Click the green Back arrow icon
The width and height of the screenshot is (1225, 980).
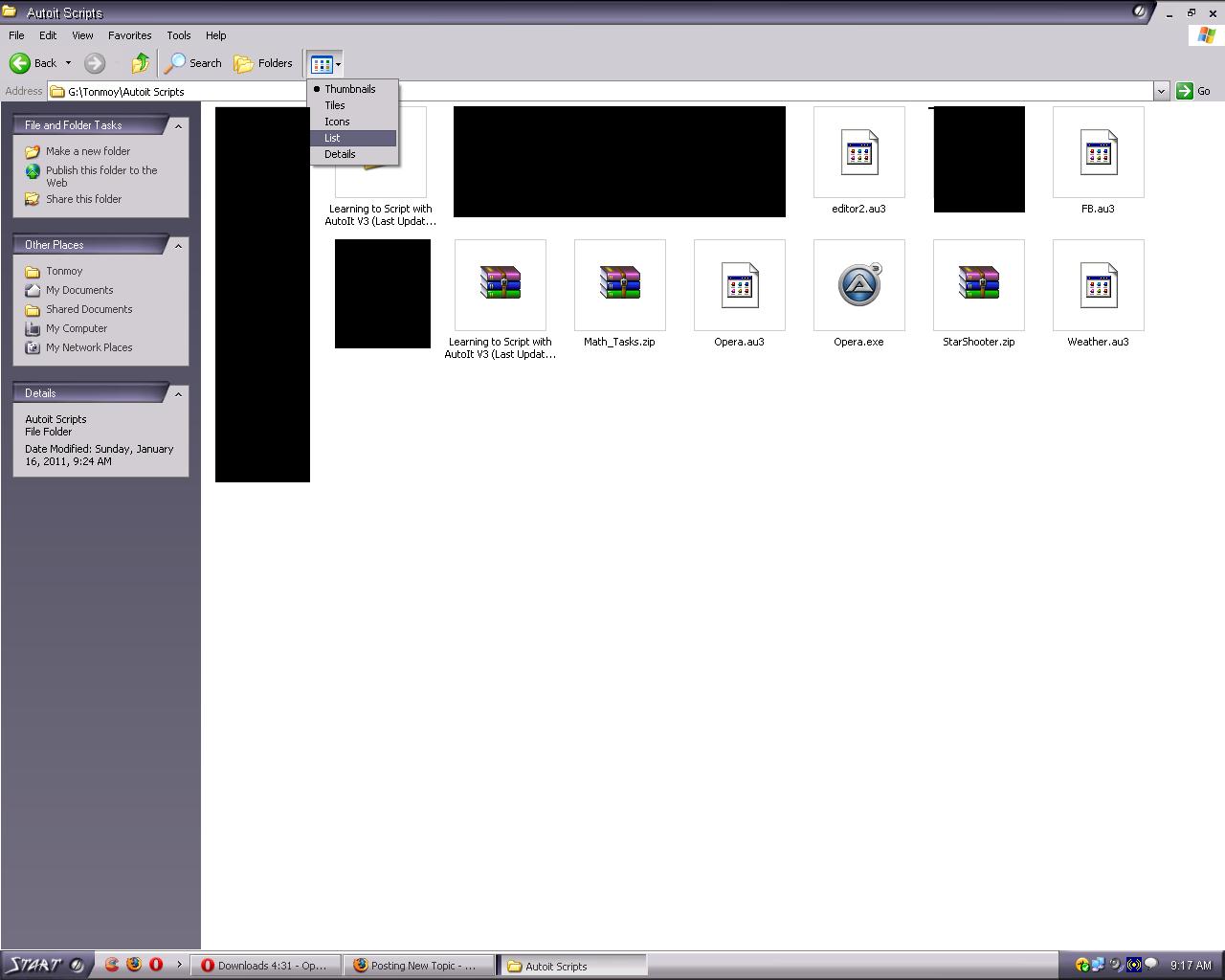[x=19, y=63]
